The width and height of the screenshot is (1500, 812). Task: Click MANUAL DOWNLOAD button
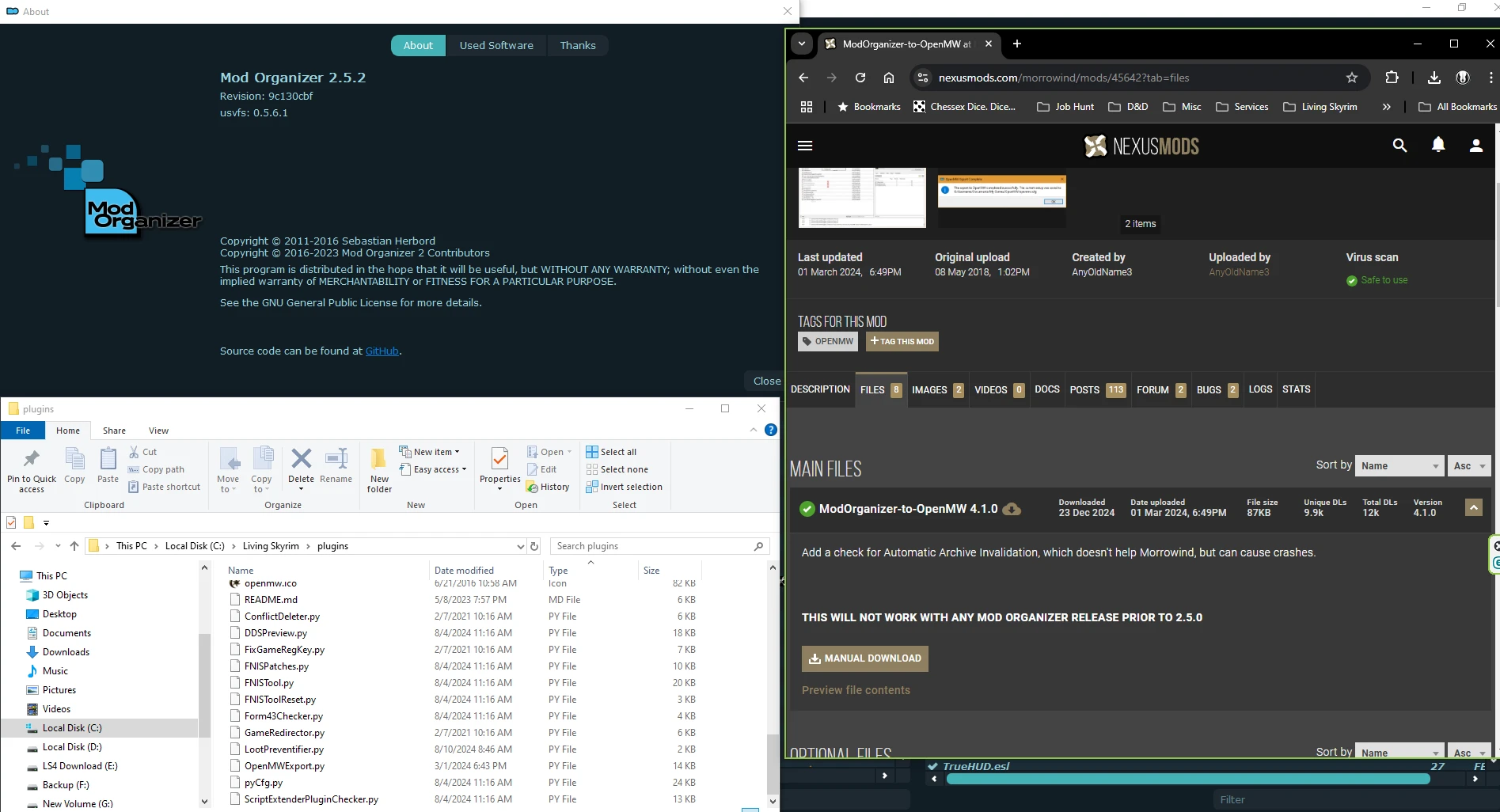click(x=864, y=658)
